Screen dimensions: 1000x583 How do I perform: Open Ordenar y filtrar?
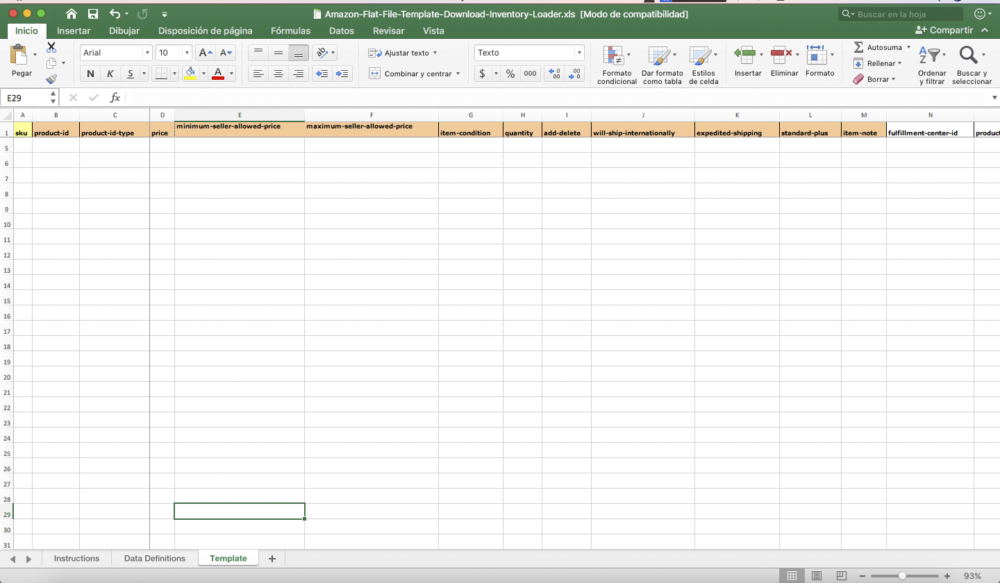pyautogui.click(x=932, y=64)
